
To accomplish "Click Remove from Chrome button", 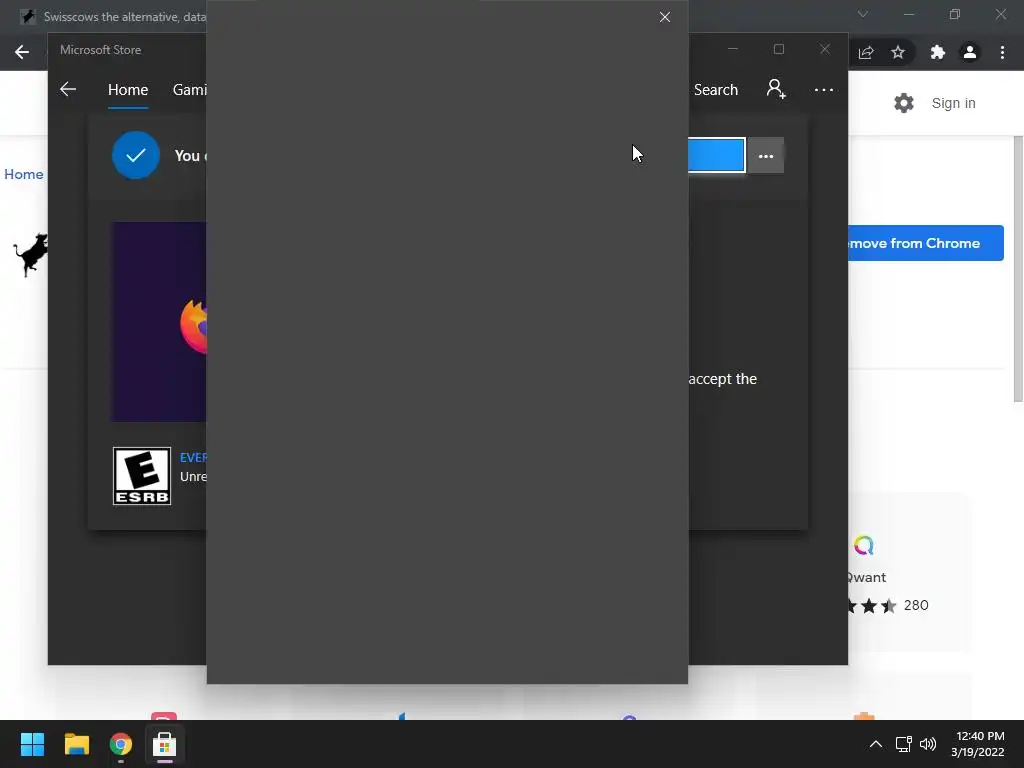I will coord(925,243).
